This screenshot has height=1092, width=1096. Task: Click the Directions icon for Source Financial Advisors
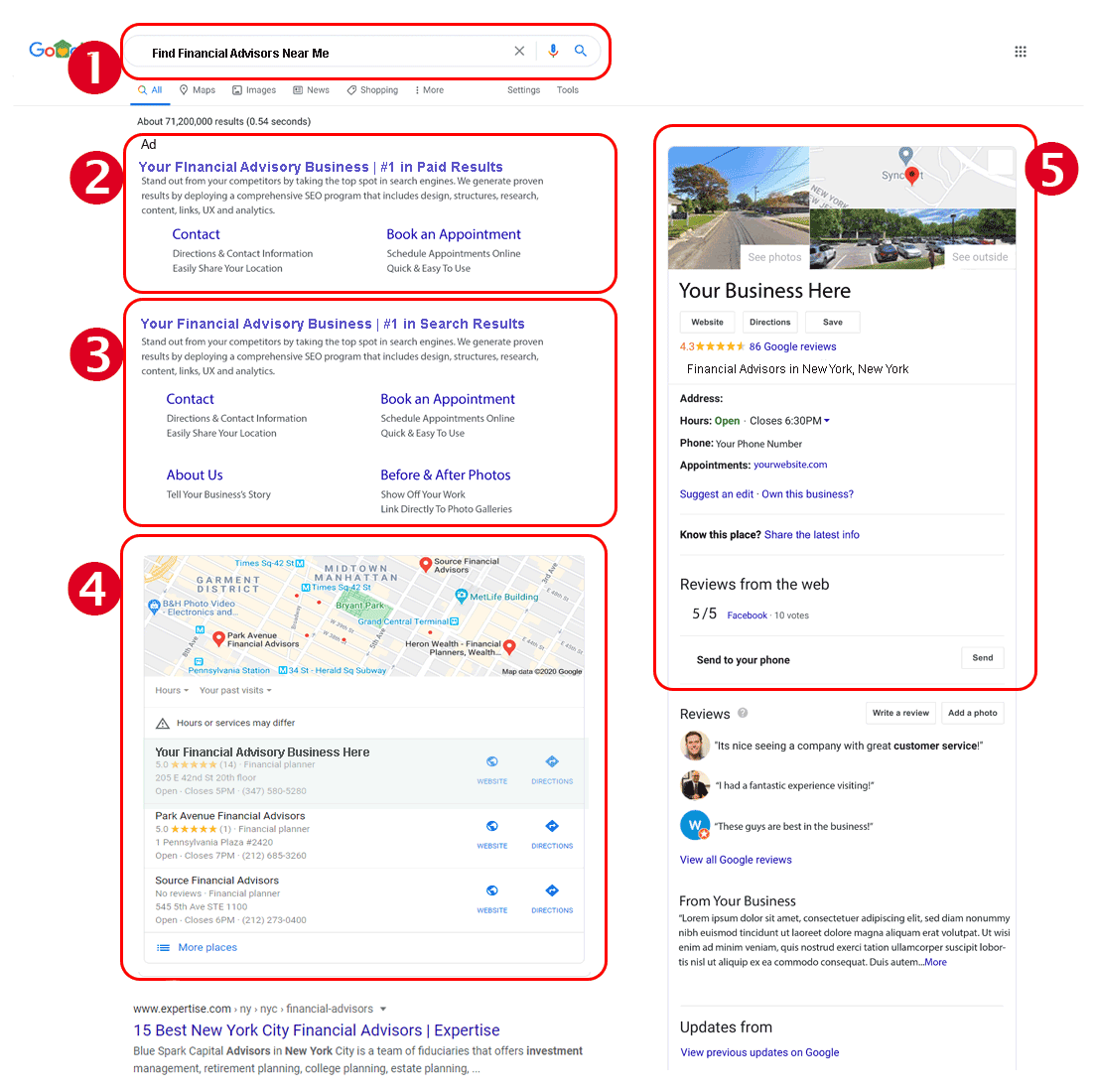(x=552, y=890)
